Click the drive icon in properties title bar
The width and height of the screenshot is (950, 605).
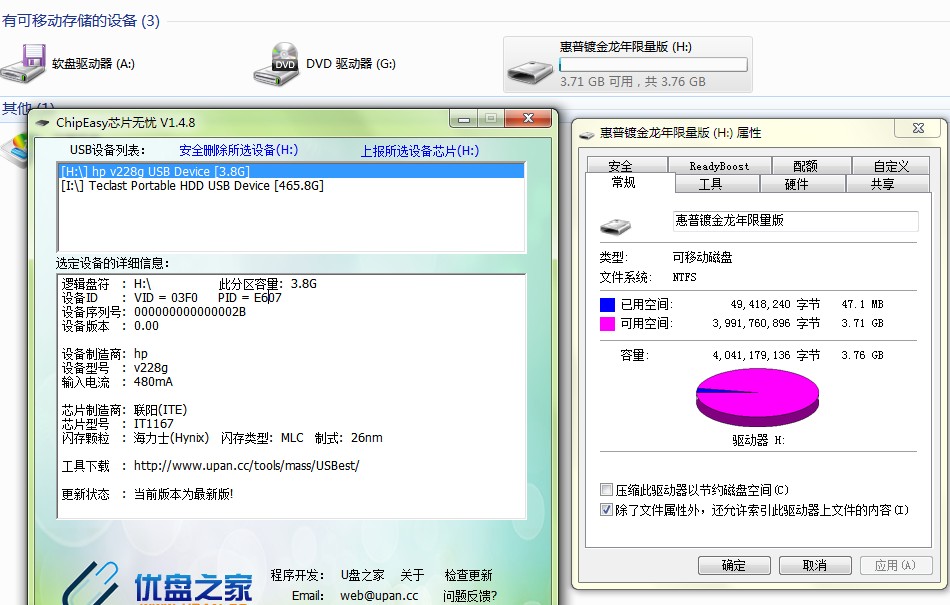[x=586, y=134]
